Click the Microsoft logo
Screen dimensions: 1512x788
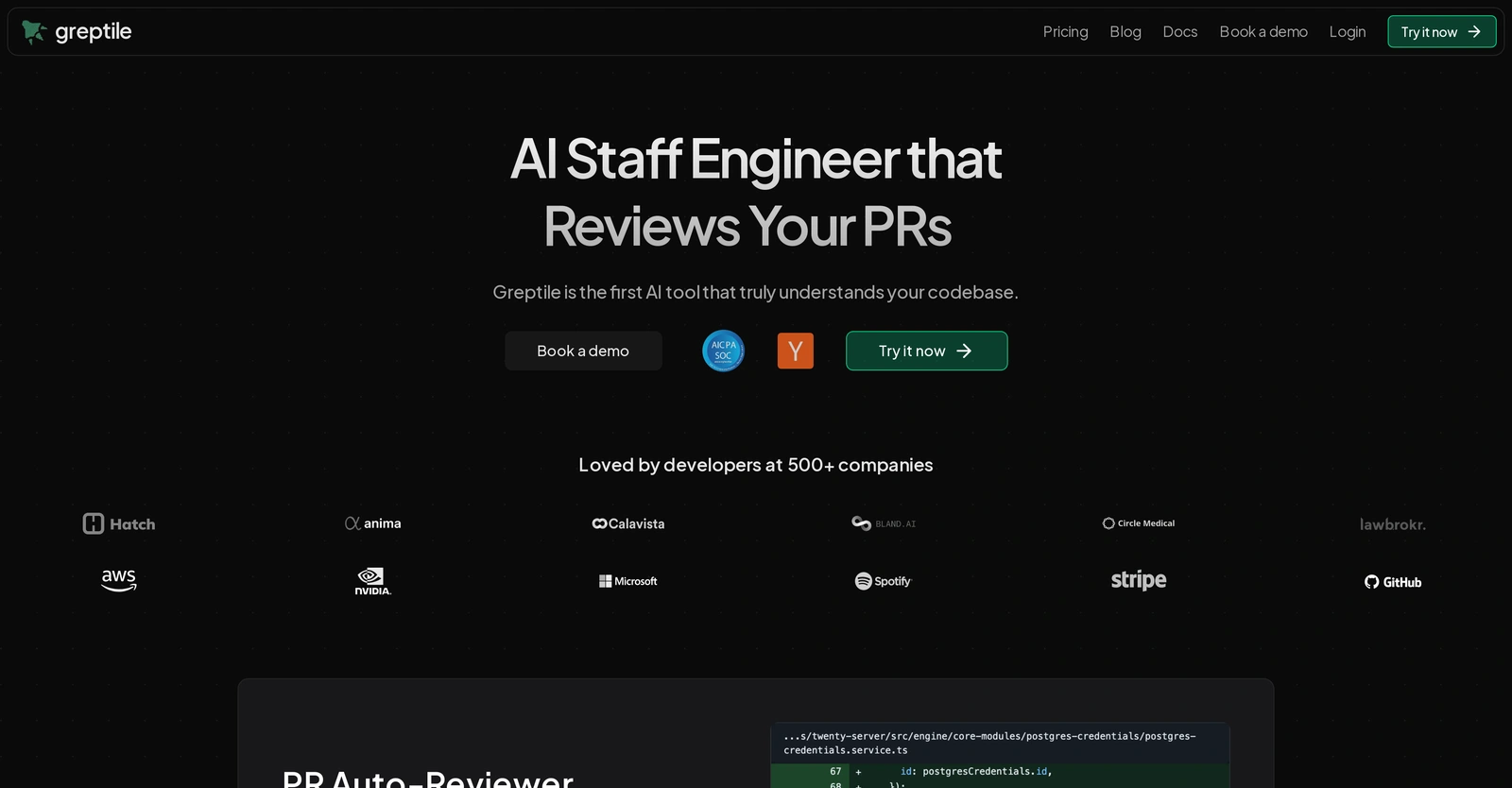coord(628,581)
